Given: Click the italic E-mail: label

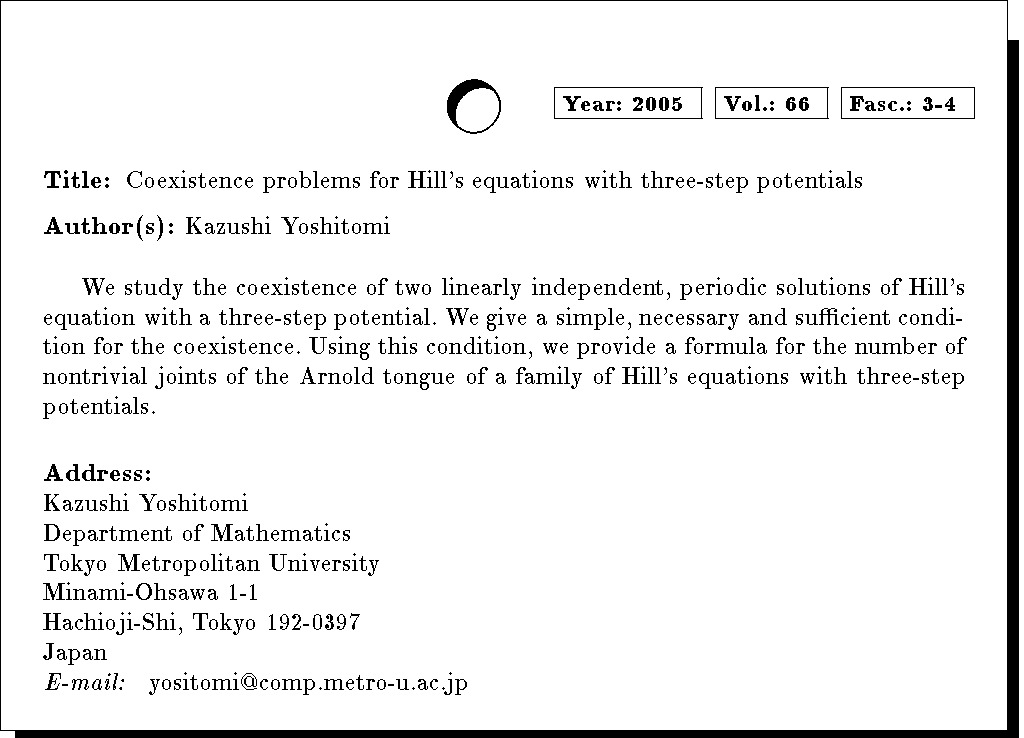Looking at the screenshot, I should pos(85,684).
